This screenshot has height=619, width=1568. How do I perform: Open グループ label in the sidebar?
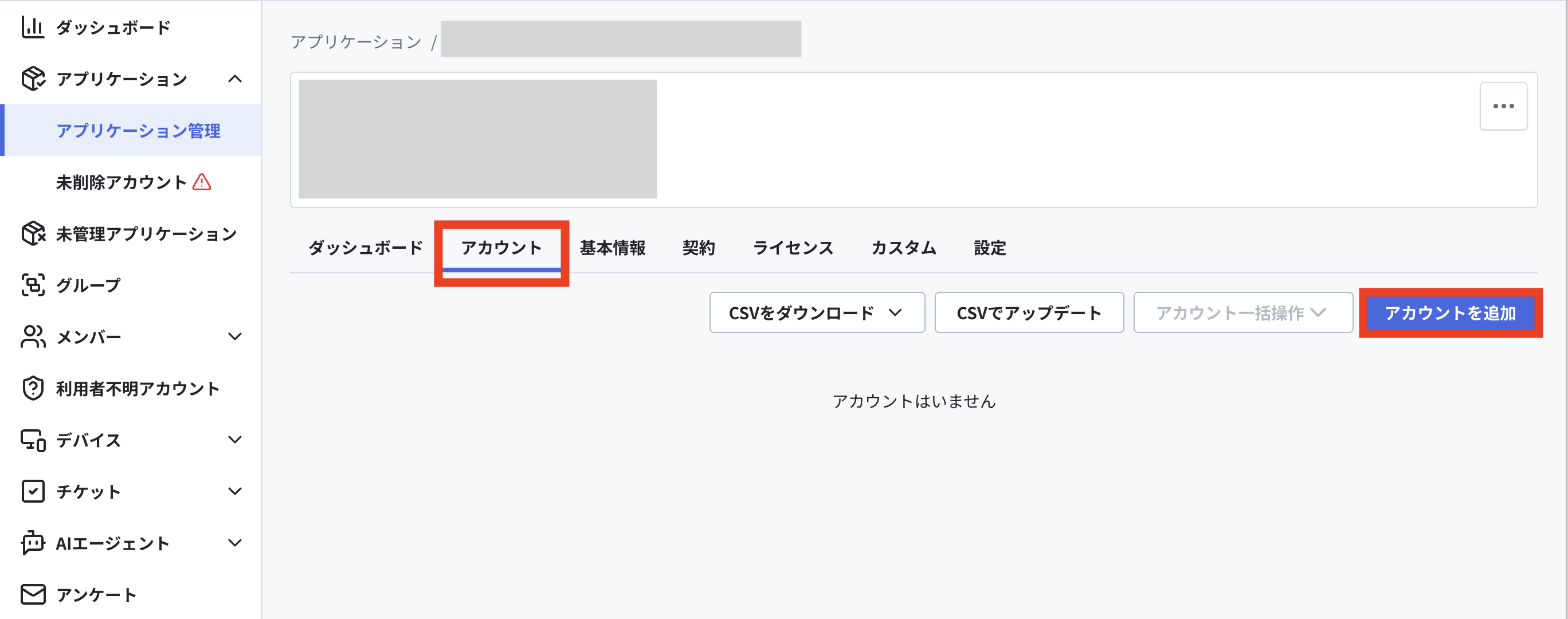coord(88,285)
